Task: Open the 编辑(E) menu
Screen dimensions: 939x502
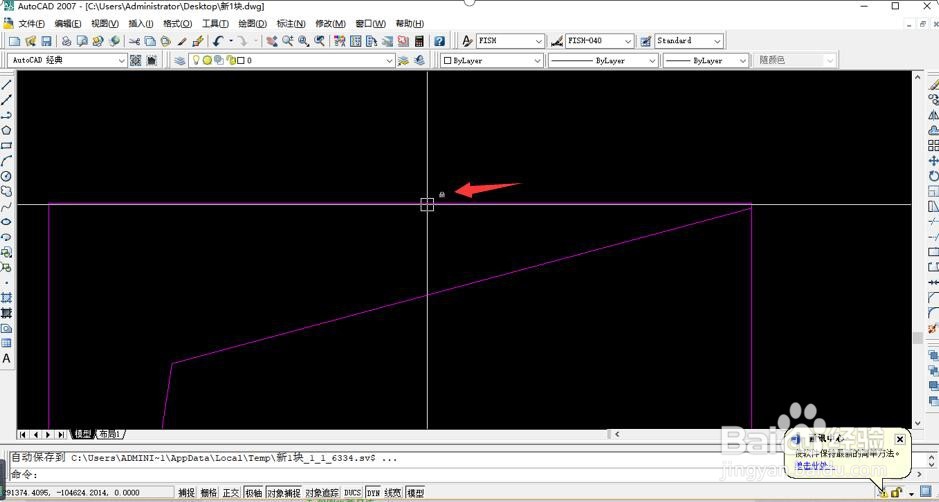Action: tap(68, 23)
